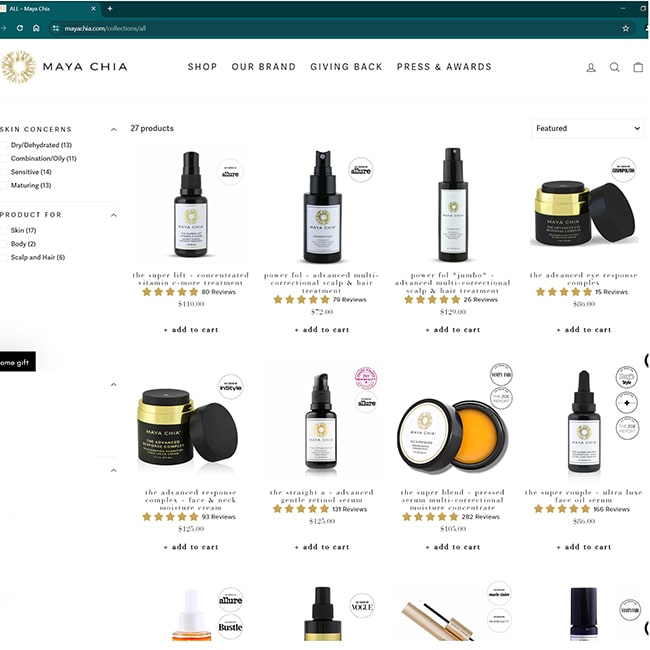Open the site search magnifier icon
650x650 pixels.
614,67
